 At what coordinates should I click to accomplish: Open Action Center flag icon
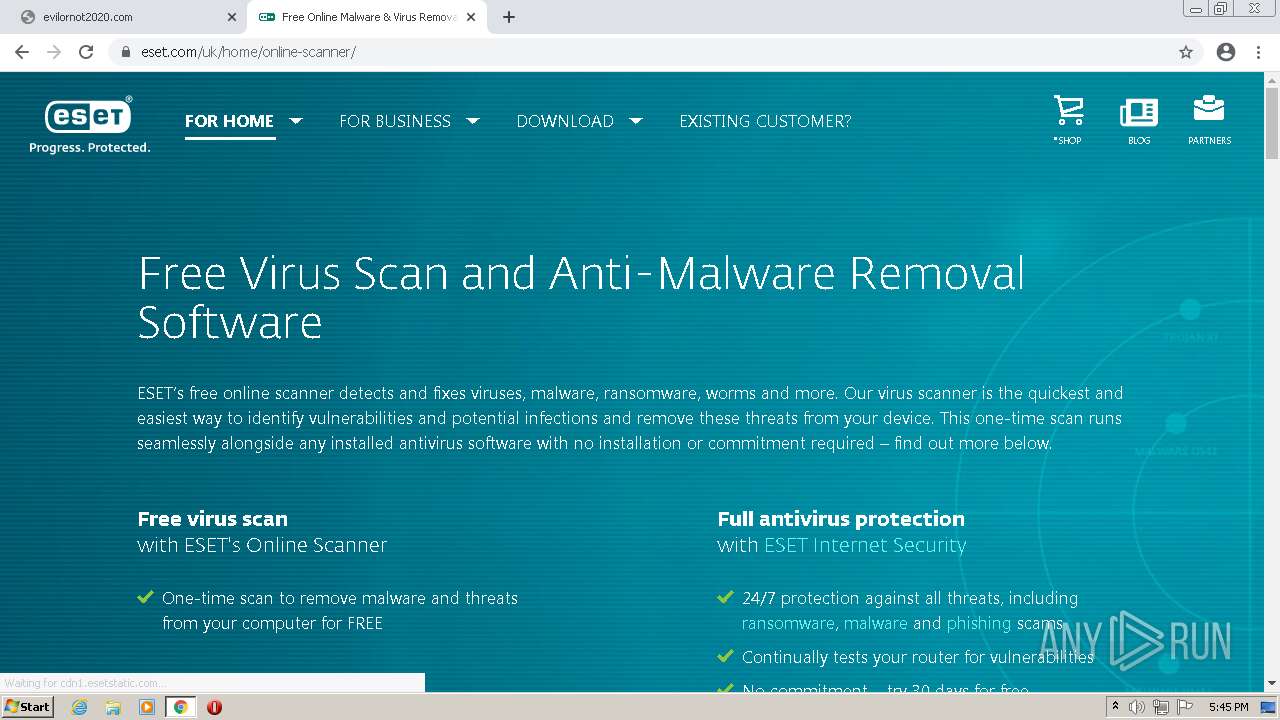pyautogui.click(x=1184, y=707)
